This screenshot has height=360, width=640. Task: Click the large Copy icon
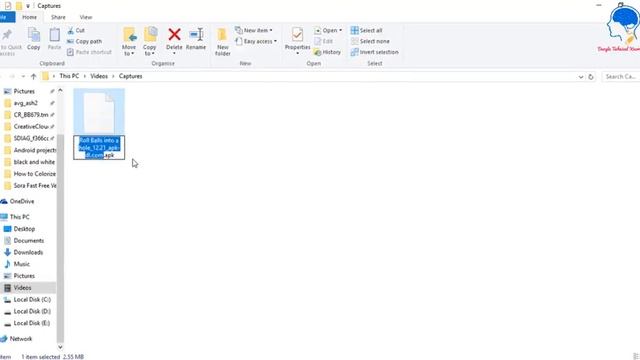click(33, 35)
